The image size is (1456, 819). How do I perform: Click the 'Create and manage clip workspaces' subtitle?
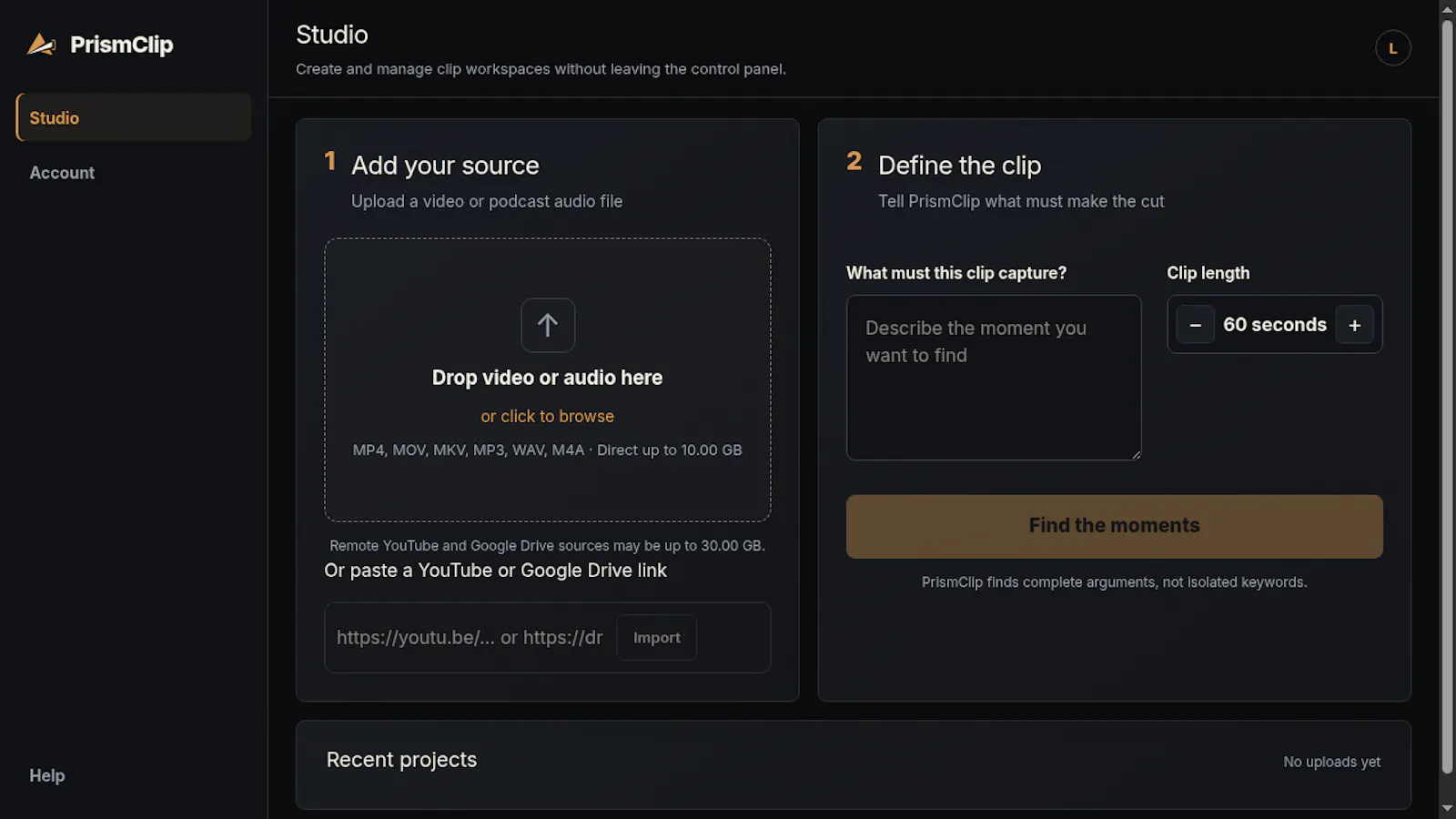click(x=541, y=69)
